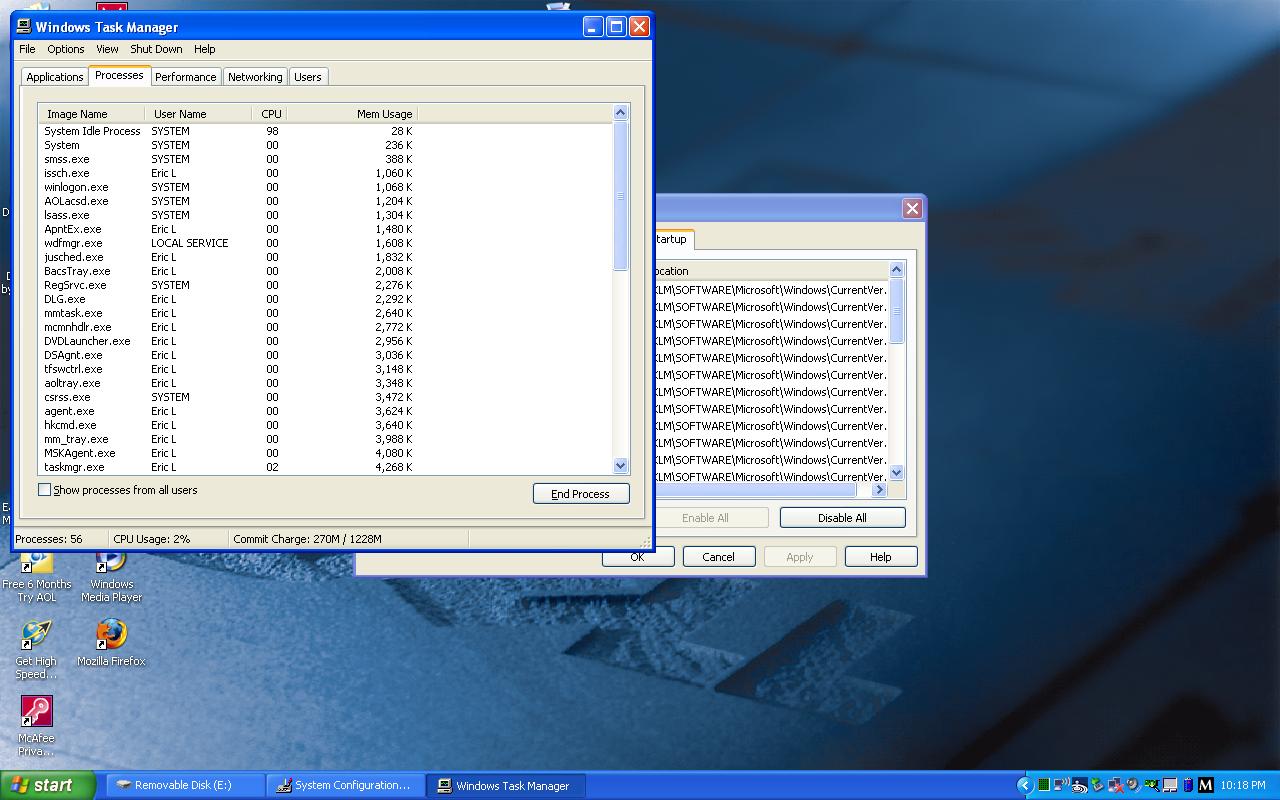Enable Show processes from all users
The height and width of the screenshot is (800, 1280).
tap(44, 490)
